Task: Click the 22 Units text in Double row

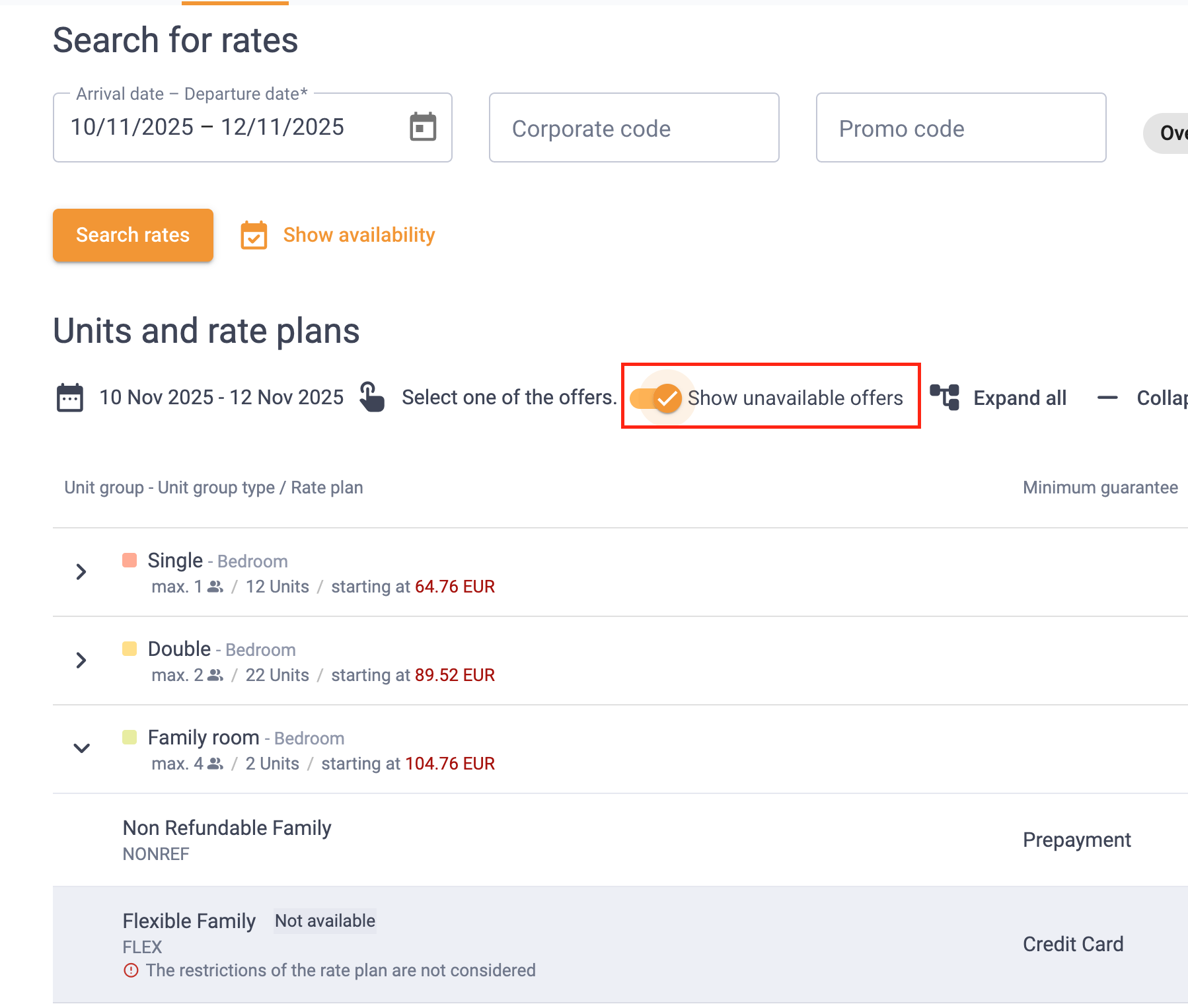Action: click(x=278, y=675)
